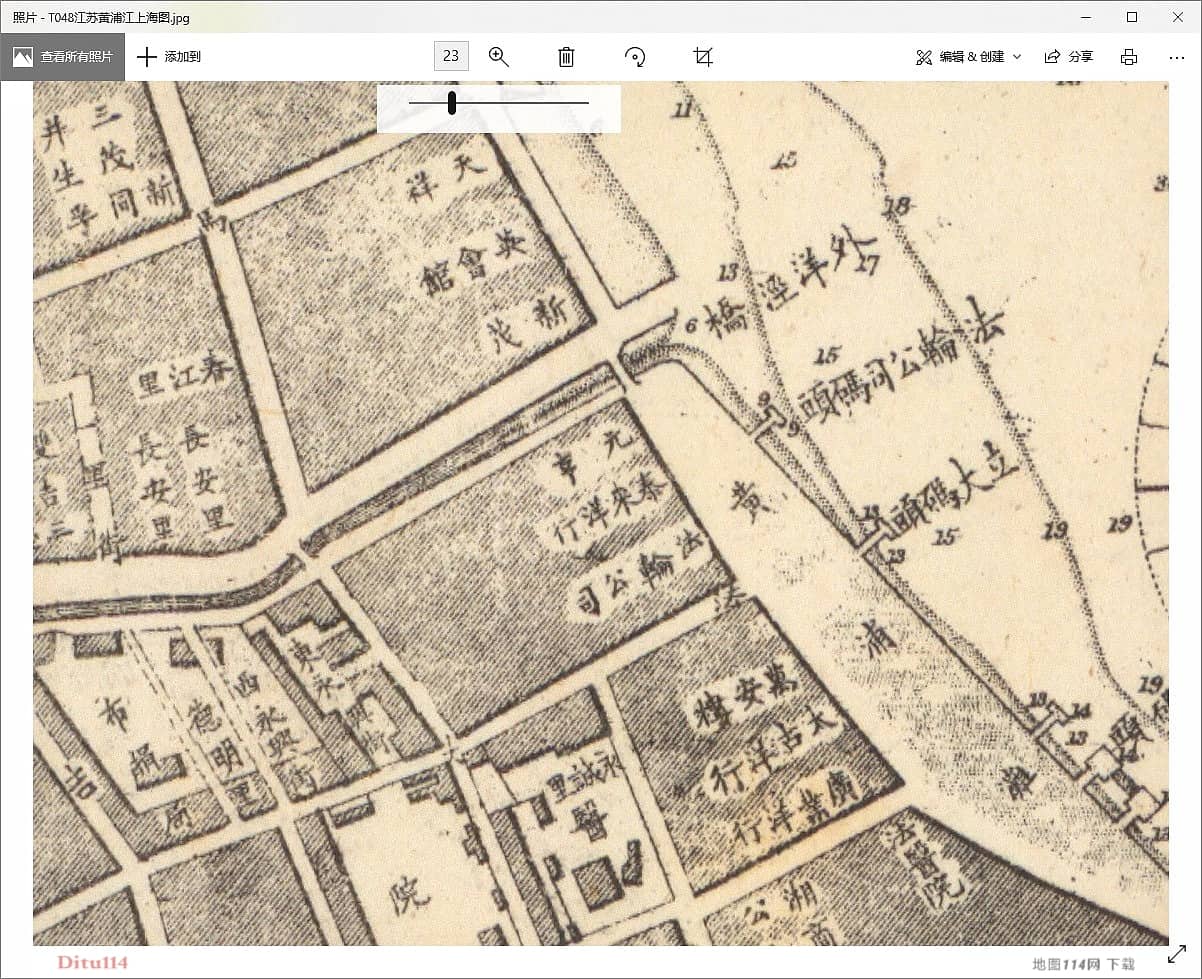The height and width of the screenshot is (979, 1202).
Task: Expand the 编辑 & 创建 dropdown
Action: pyautogui.click(x=968, y=57)
